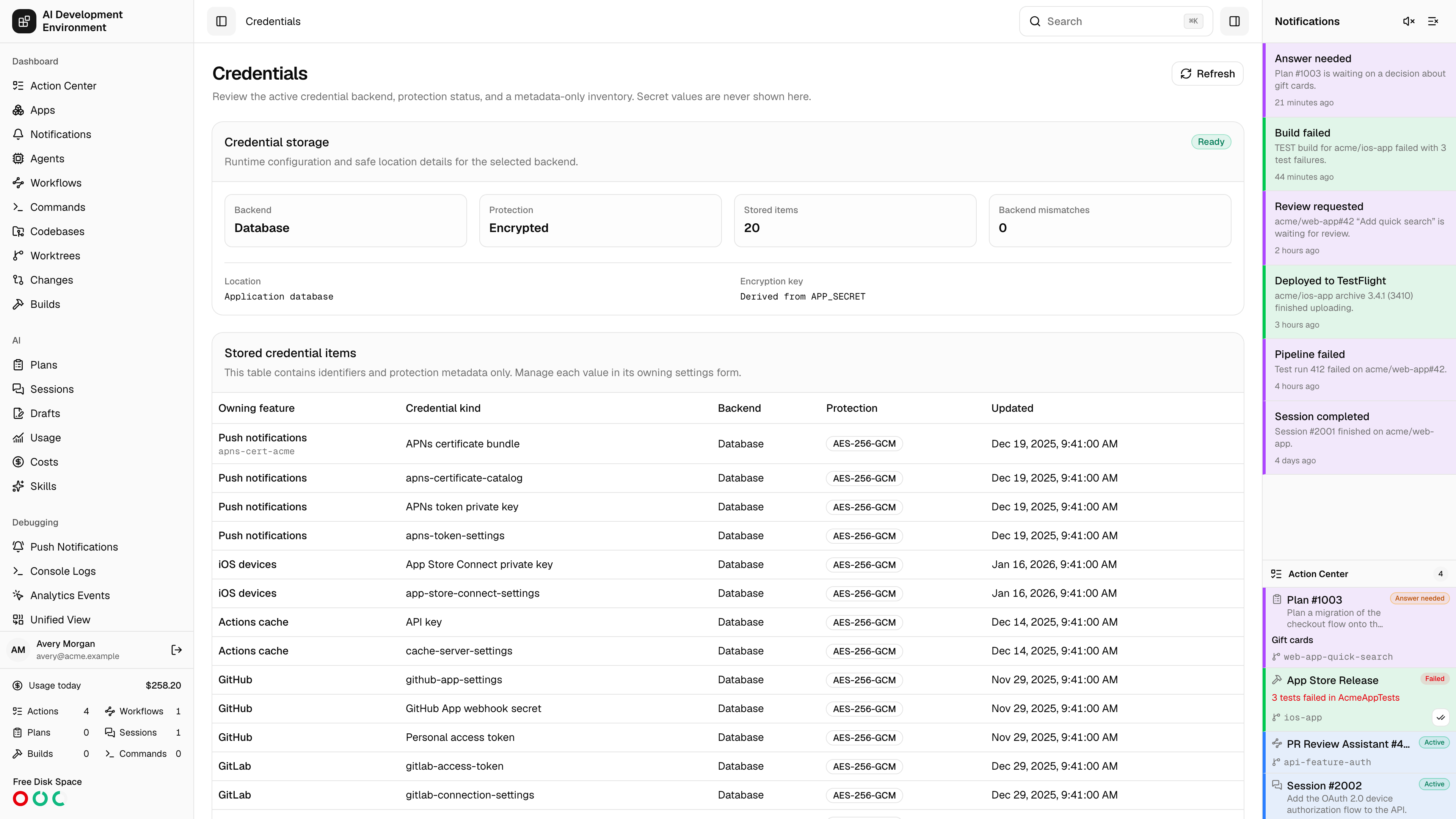
Task: Click the Actions count in the footer
Action: (86, 712)
